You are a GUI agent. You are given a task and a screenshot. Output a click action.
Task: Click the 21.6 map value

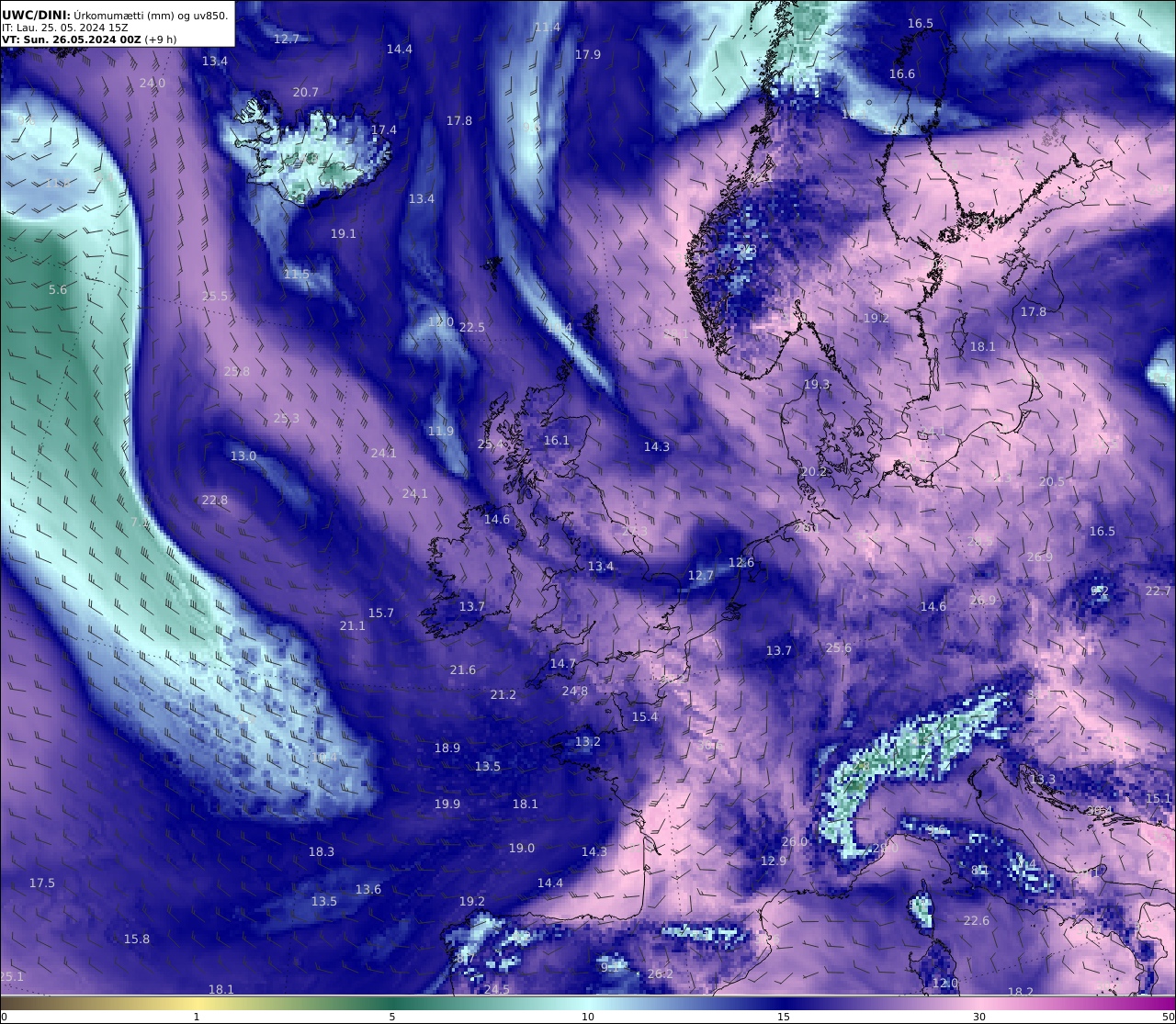coord(463,670)
